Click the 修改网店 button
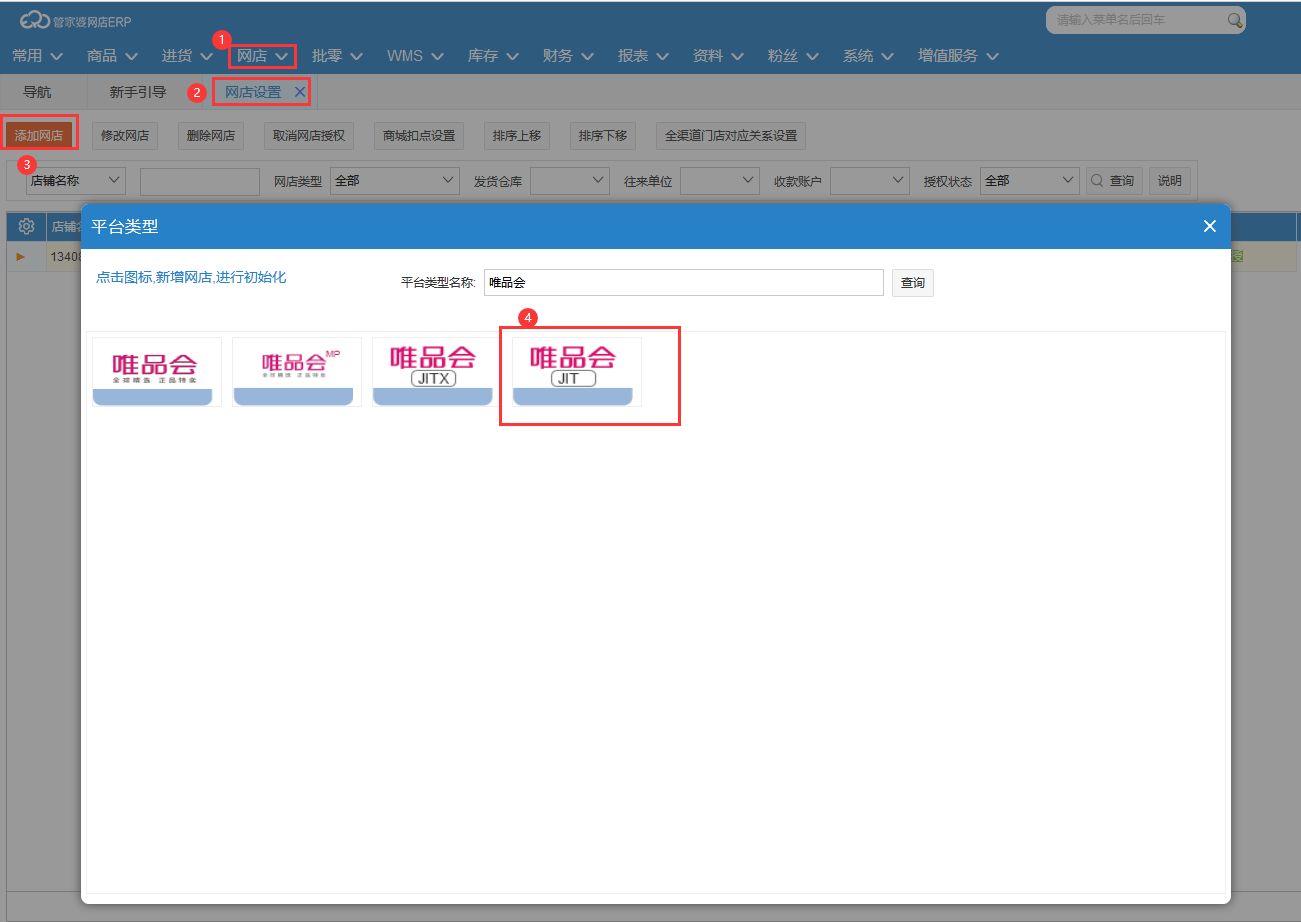 (x=125, y=136)
